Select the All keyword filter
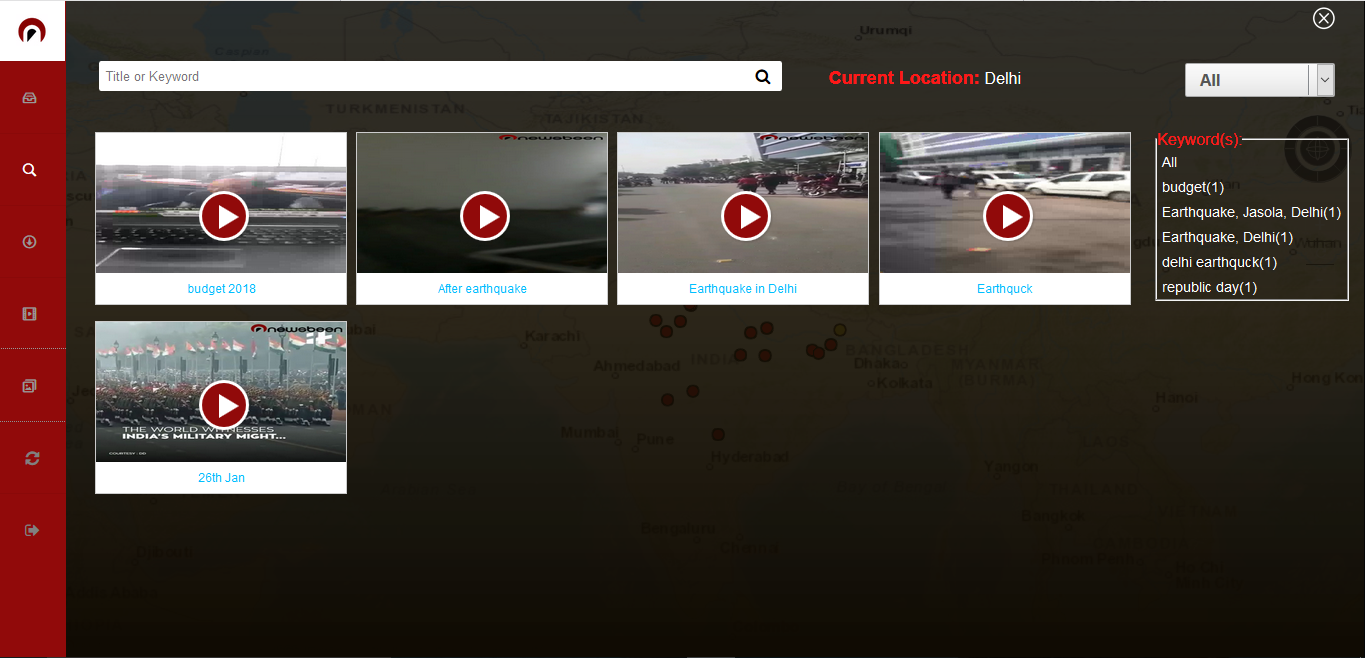The image size is (1365, 658). coord(1169,162)
